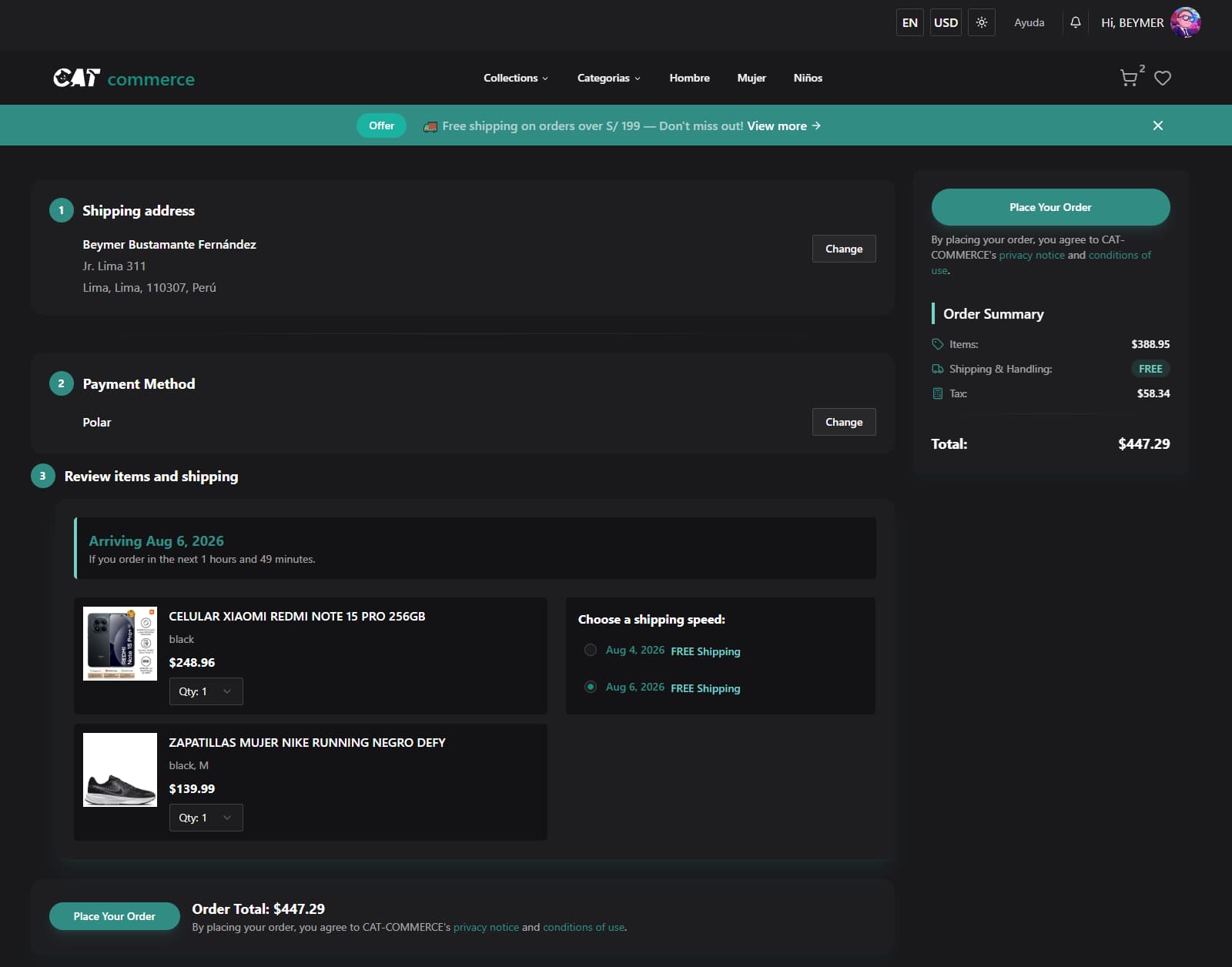Open the shopping cart icon
1232x967 pixels.
pos(1129,78)
